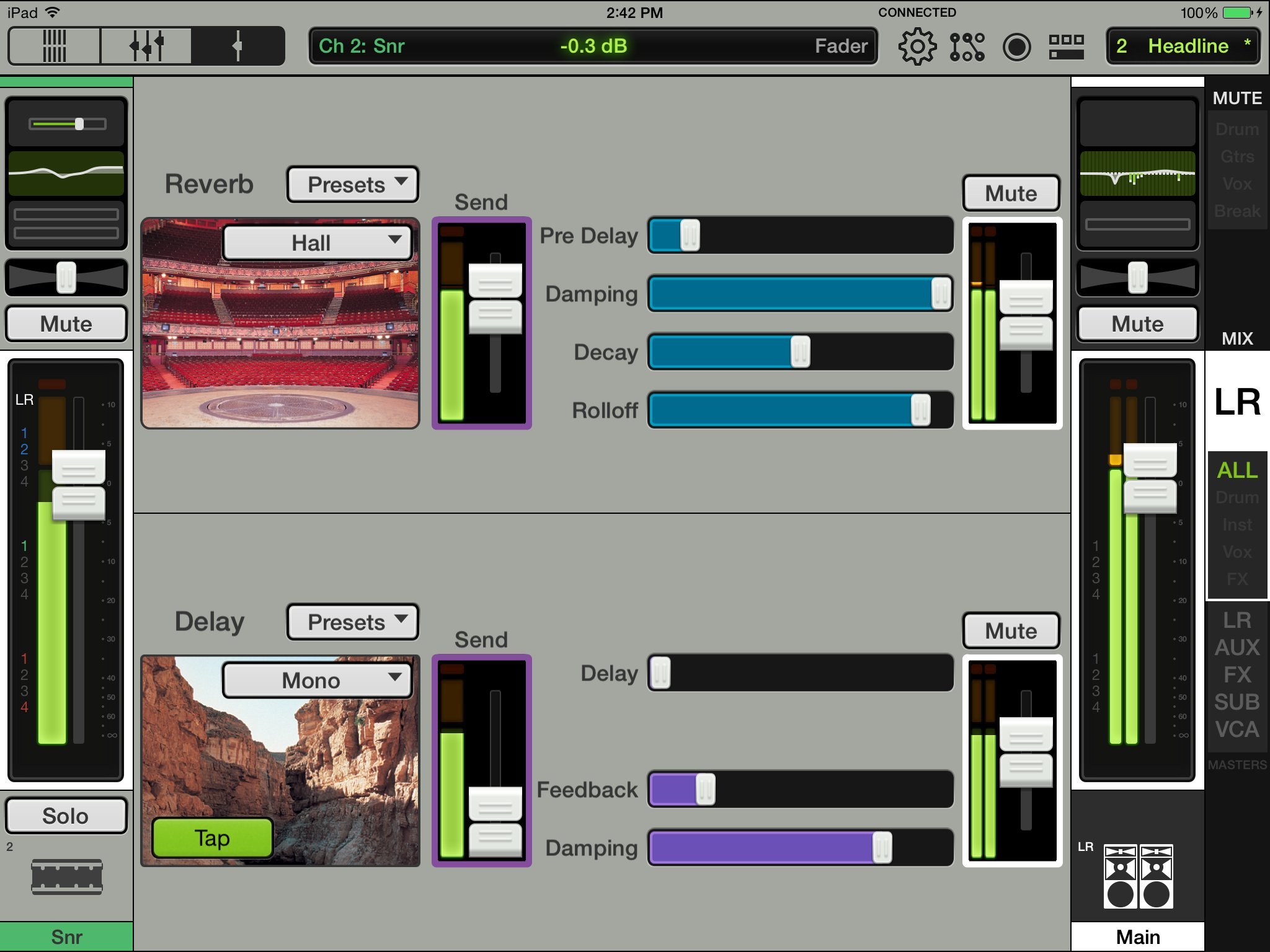Click the reverb Decay slider handle
1270x952 pixels.
tap(800, 352)
